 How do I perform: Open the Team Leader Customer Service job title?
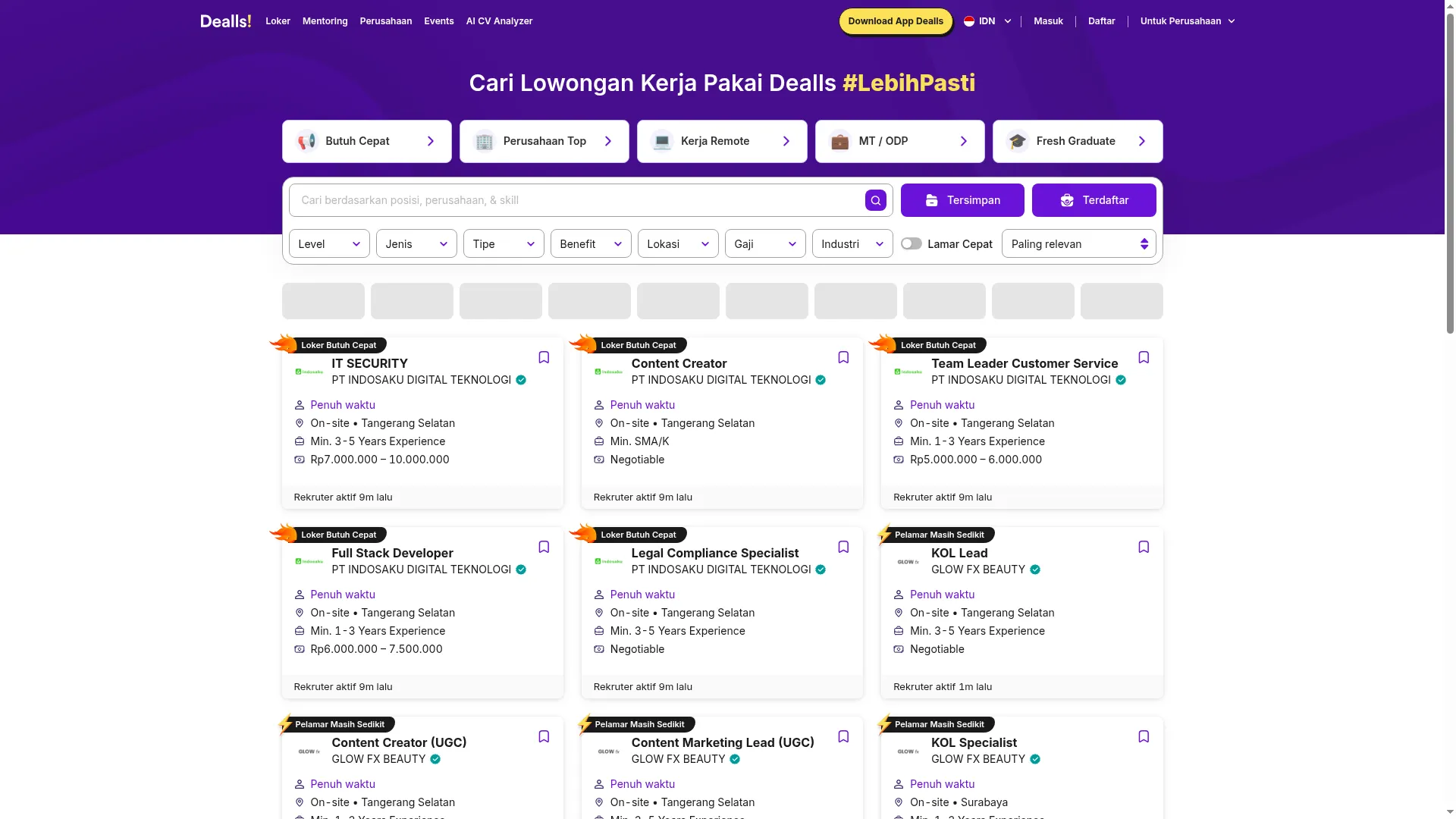1025,363
